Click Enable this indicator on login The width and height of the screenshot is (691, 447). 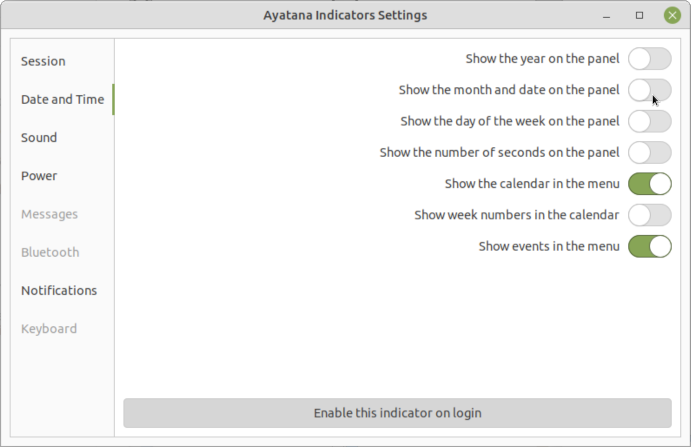(398, 413)
